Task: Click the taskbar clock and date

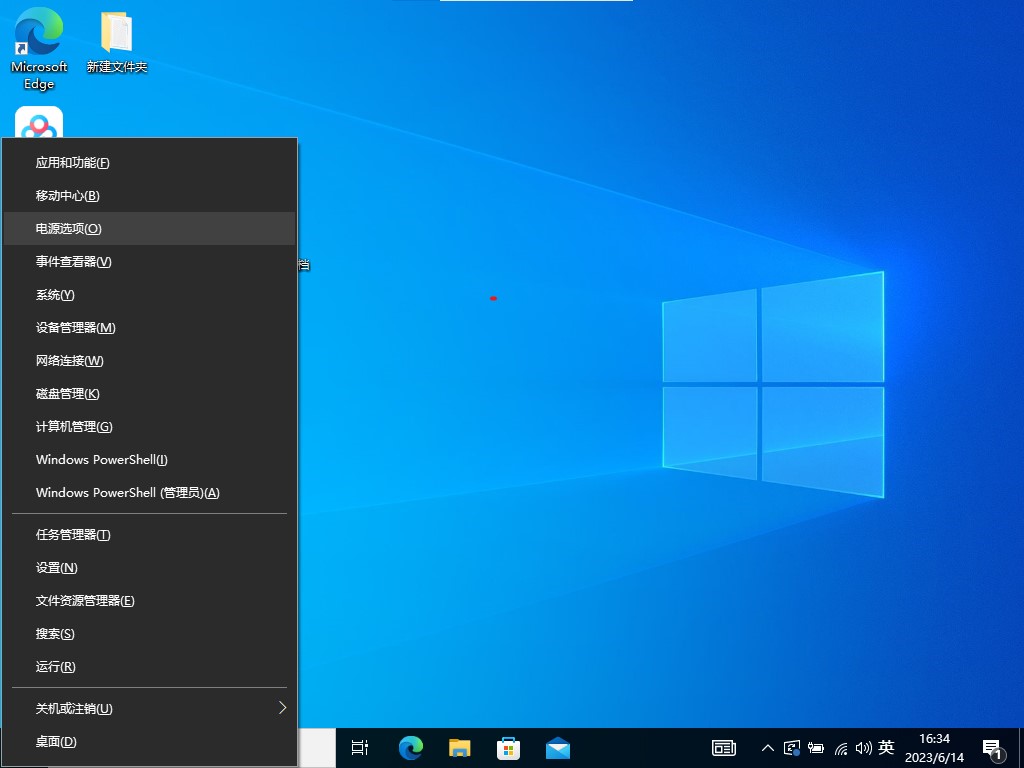Action: [x=934, y=747]
